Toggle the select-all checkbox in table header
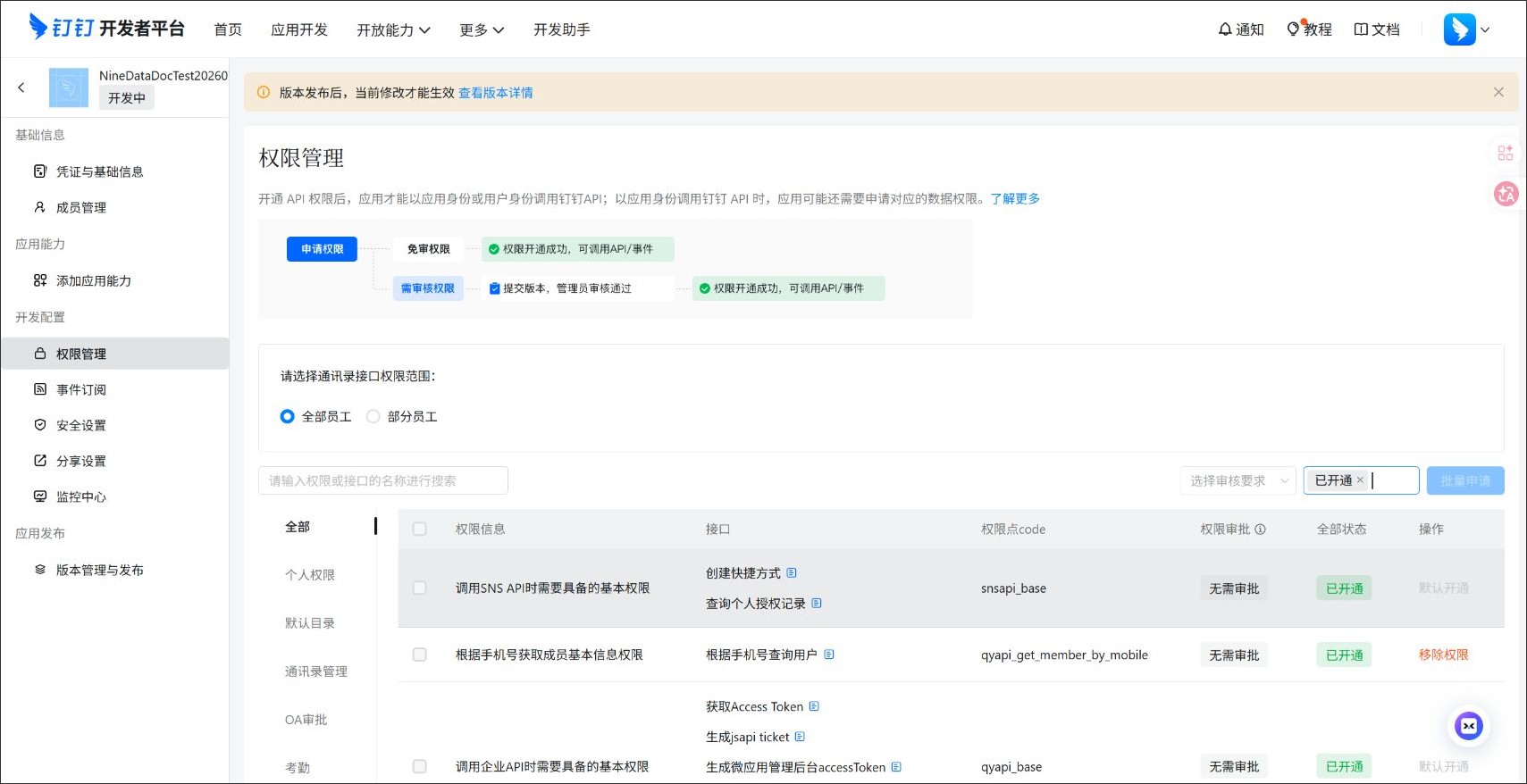 [x=419, y=530]
